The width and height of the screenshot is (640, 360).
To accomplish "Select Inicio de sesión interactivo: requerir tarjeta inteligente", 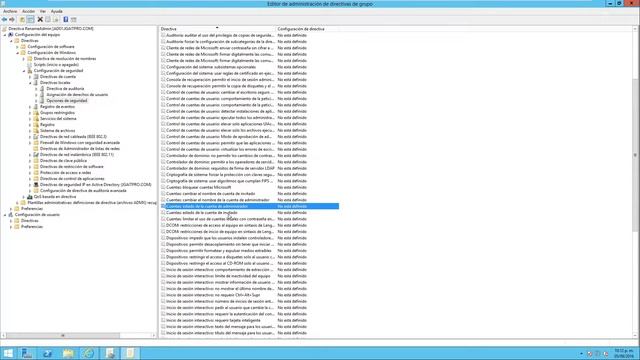I will [213, 320].
